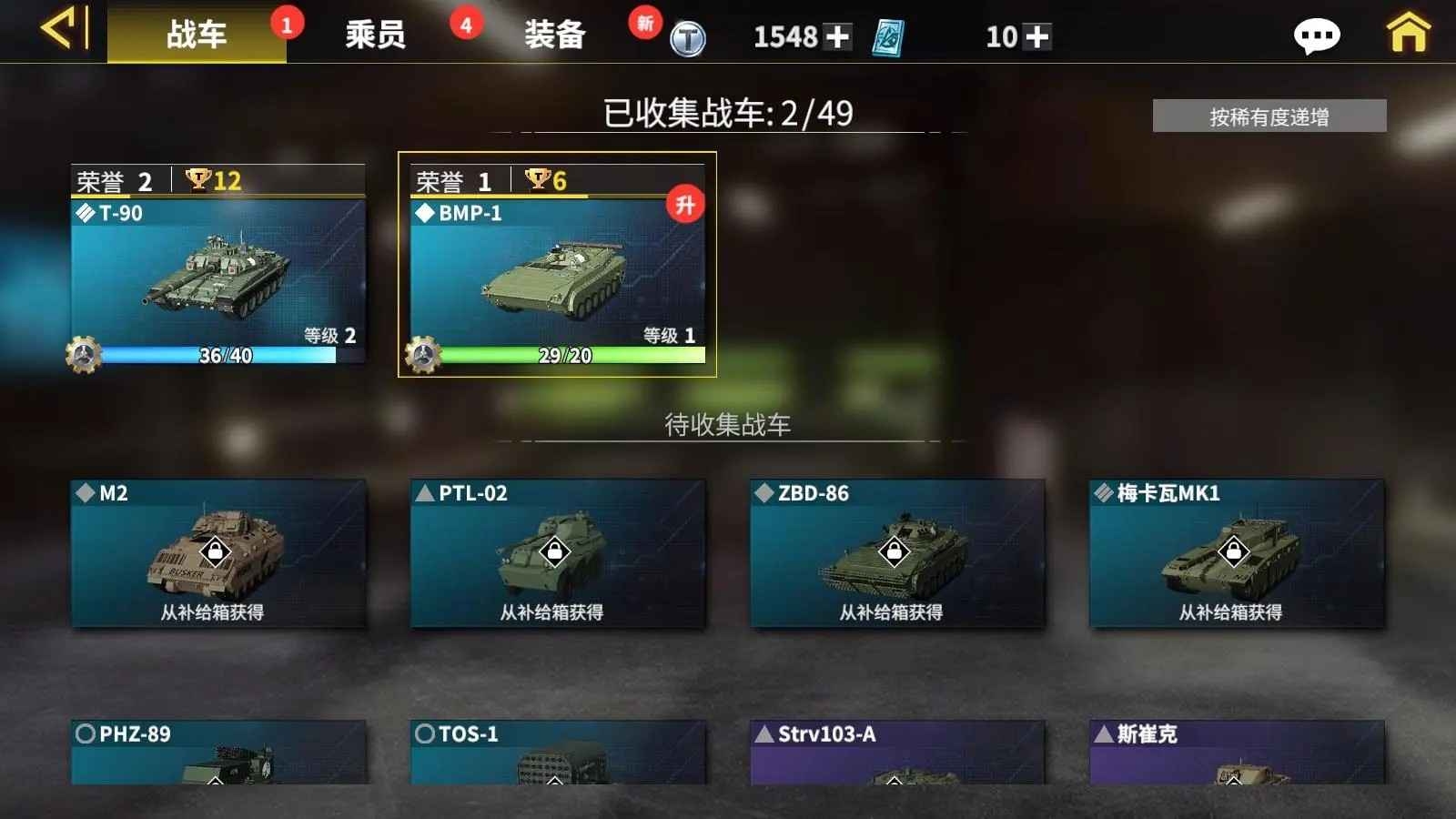Open the Strv103-A vehicle card
Viewport: 1456px width, 819px height.
pos(897,753)
